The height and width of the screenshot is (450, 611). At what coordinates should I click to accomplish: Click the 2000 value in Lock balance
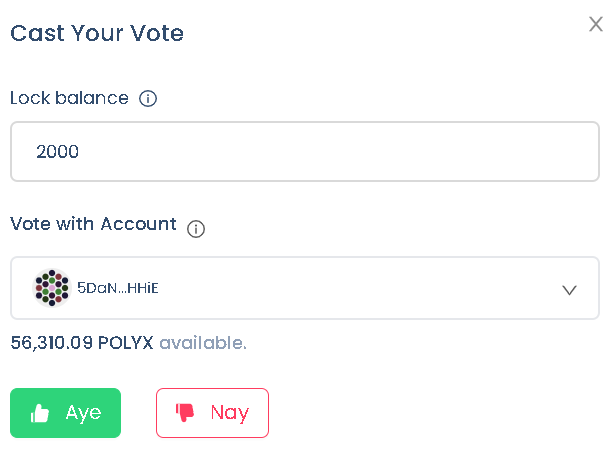pyautogui.click(x=57, y=152)
